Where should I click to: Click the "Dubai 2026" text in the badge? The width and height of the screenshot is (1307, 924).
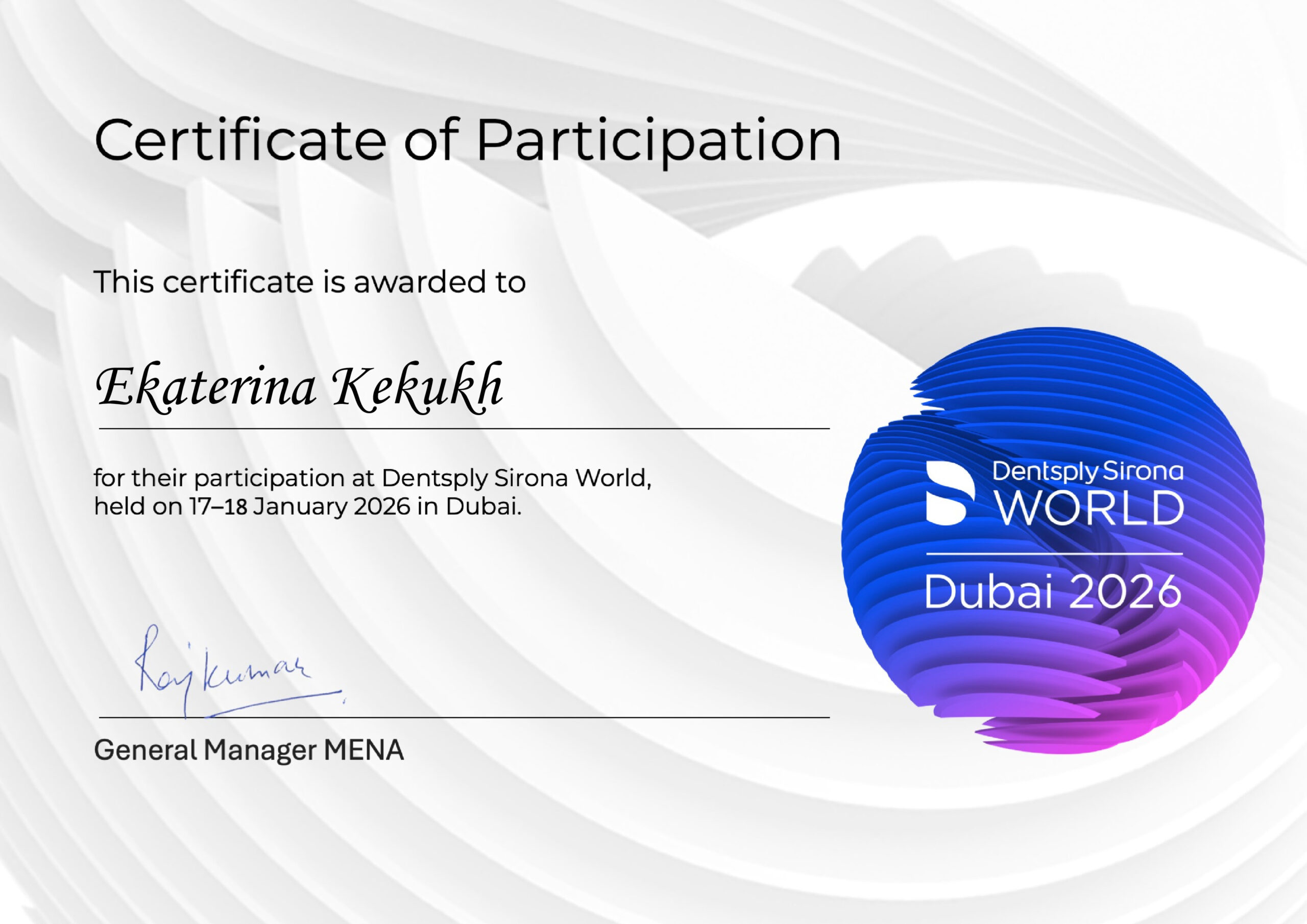click(1053, 592)
